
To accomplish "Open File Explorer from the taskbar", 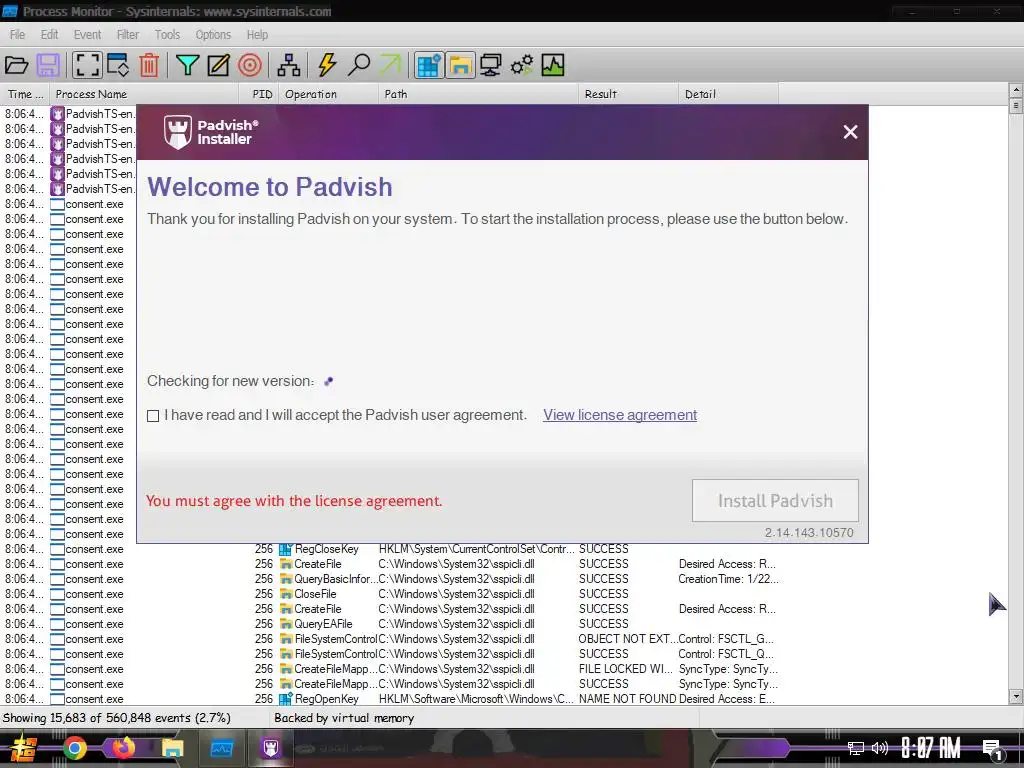I will point(172,748).
